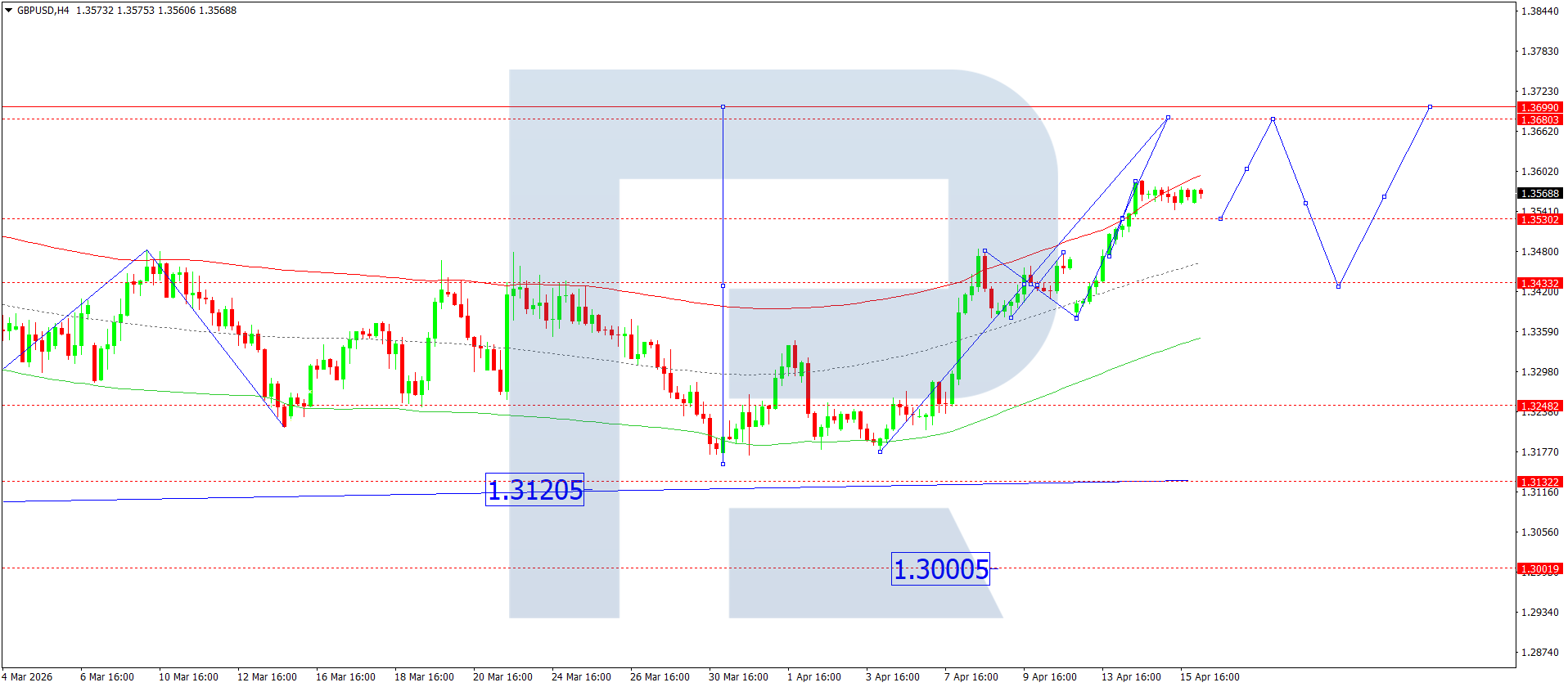This screenshot has width=1568, height=687.
Task: Select forecast line's final anchor at 1.36990
Action: click(x=1430, y=106)
